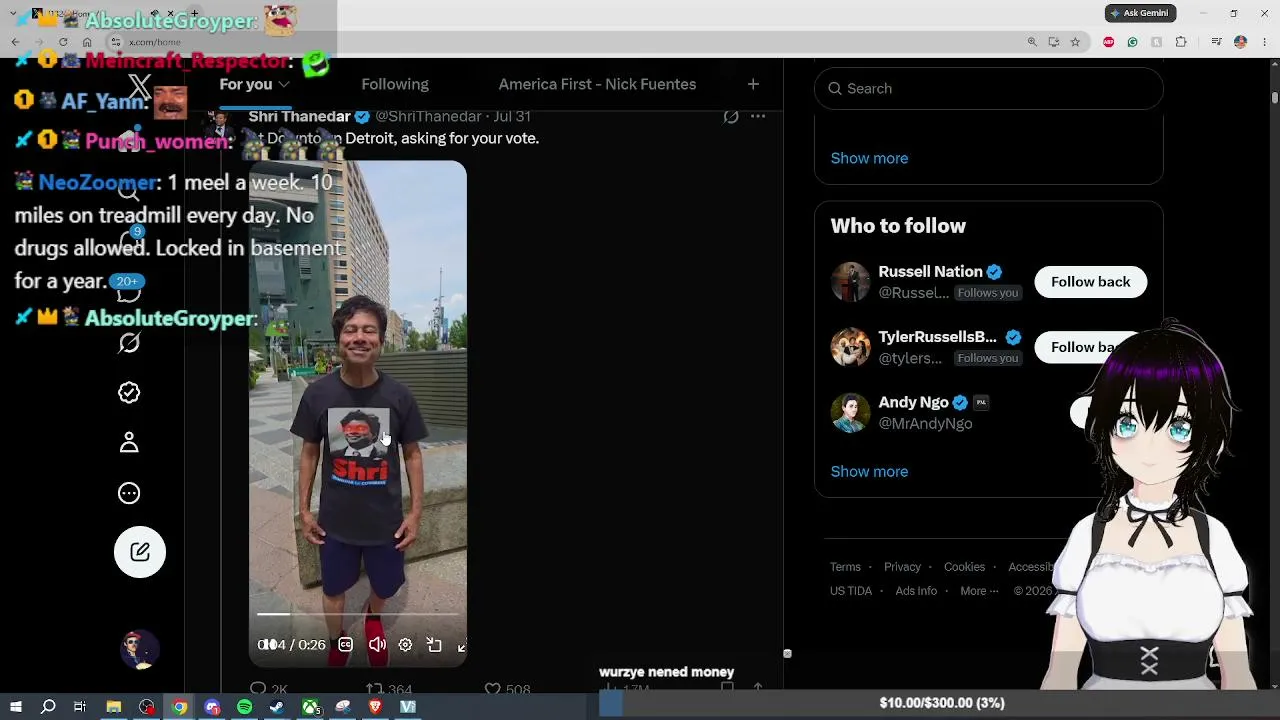
Task: Open Andy Ngo's profile name
Action: tap(913, 402)
